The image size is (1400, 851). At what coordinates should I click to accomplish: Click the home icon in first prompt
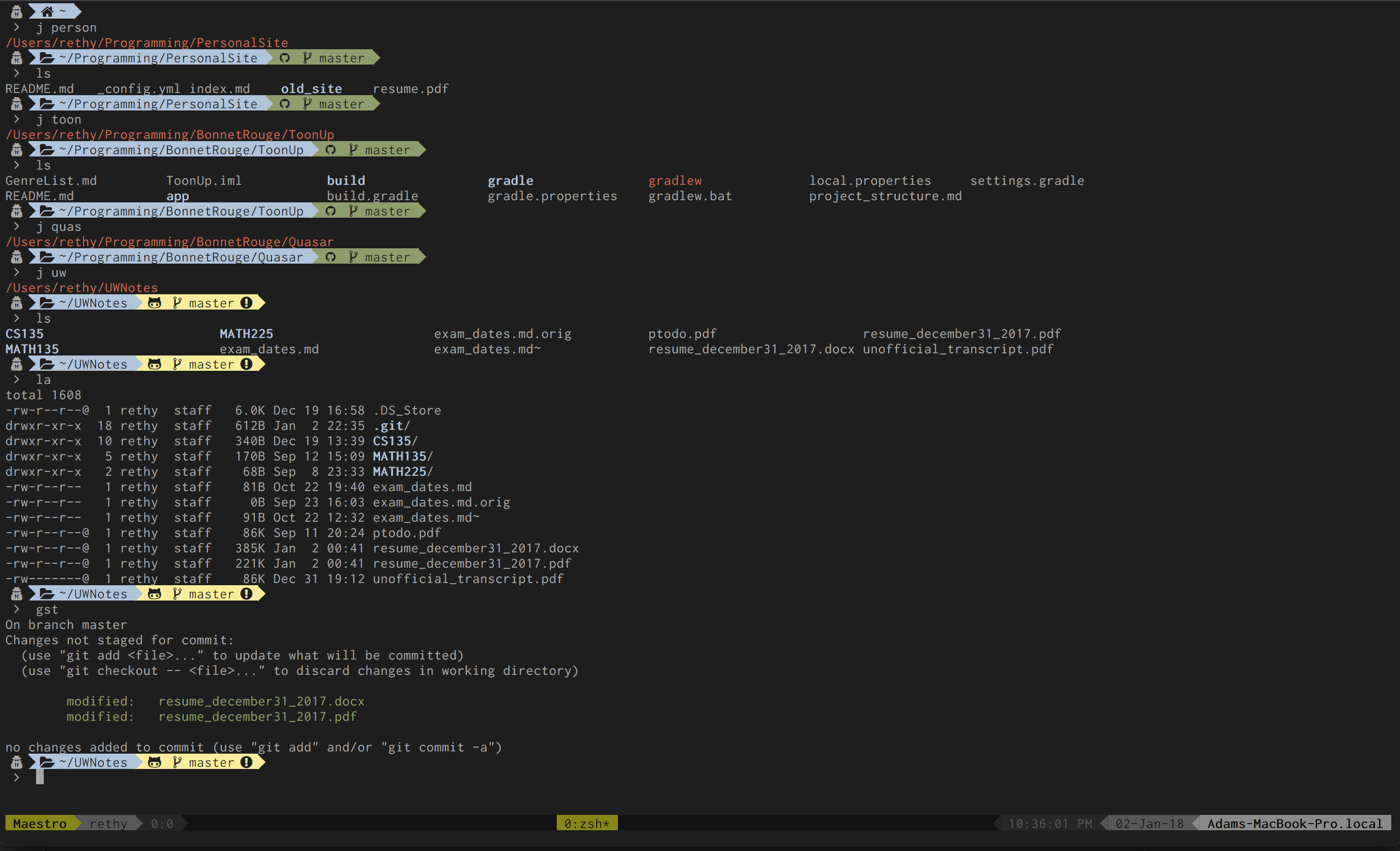pyautogui.click(x=47, y=11)
